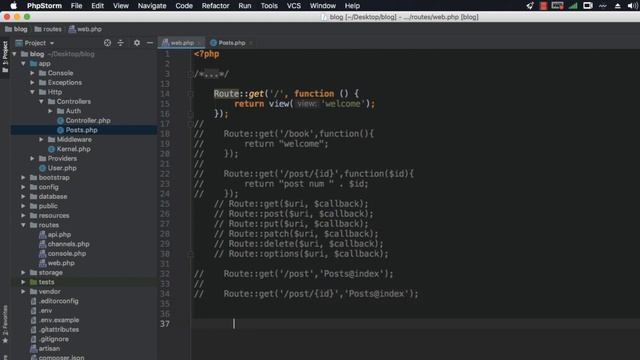Expand the bootstrap folder

click(23, 178)
